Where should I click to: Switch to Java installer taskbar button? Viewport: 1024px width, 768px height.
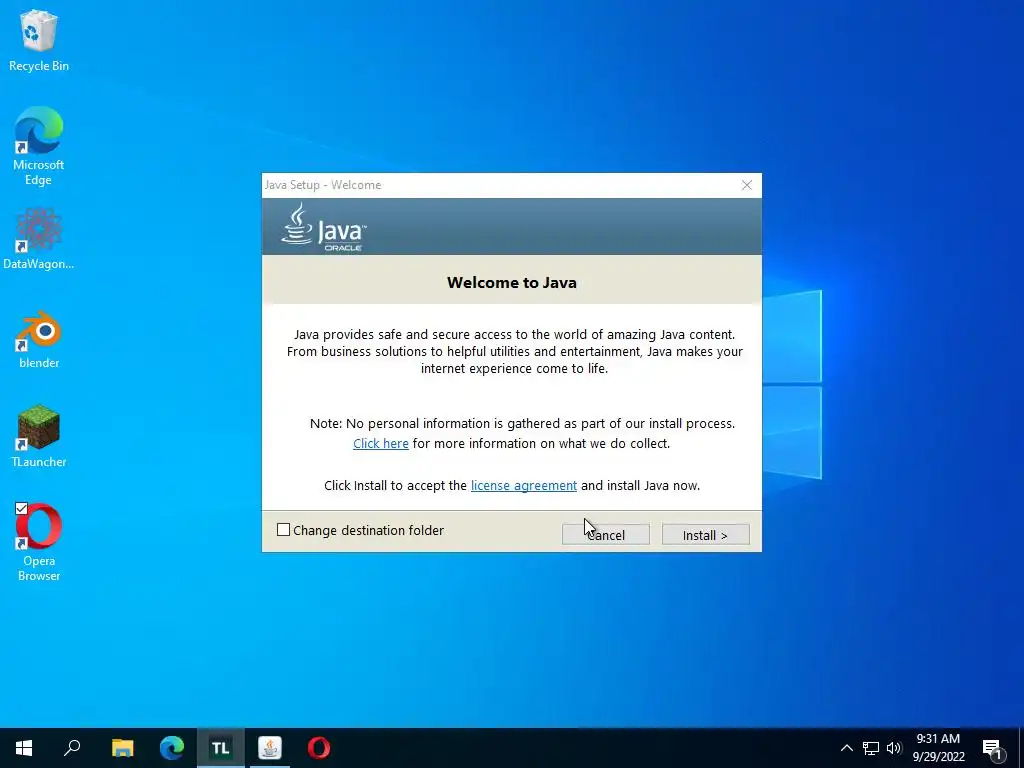click(270, 748)
